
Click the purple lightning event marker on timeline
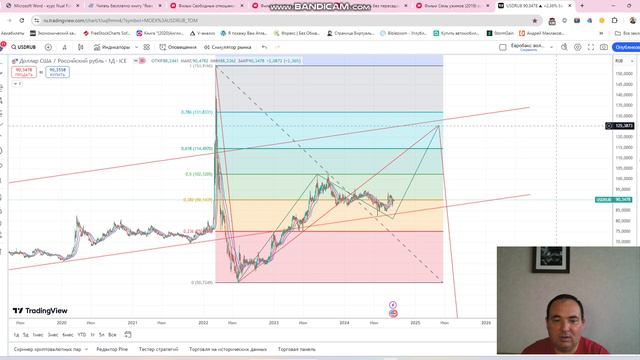393,305
